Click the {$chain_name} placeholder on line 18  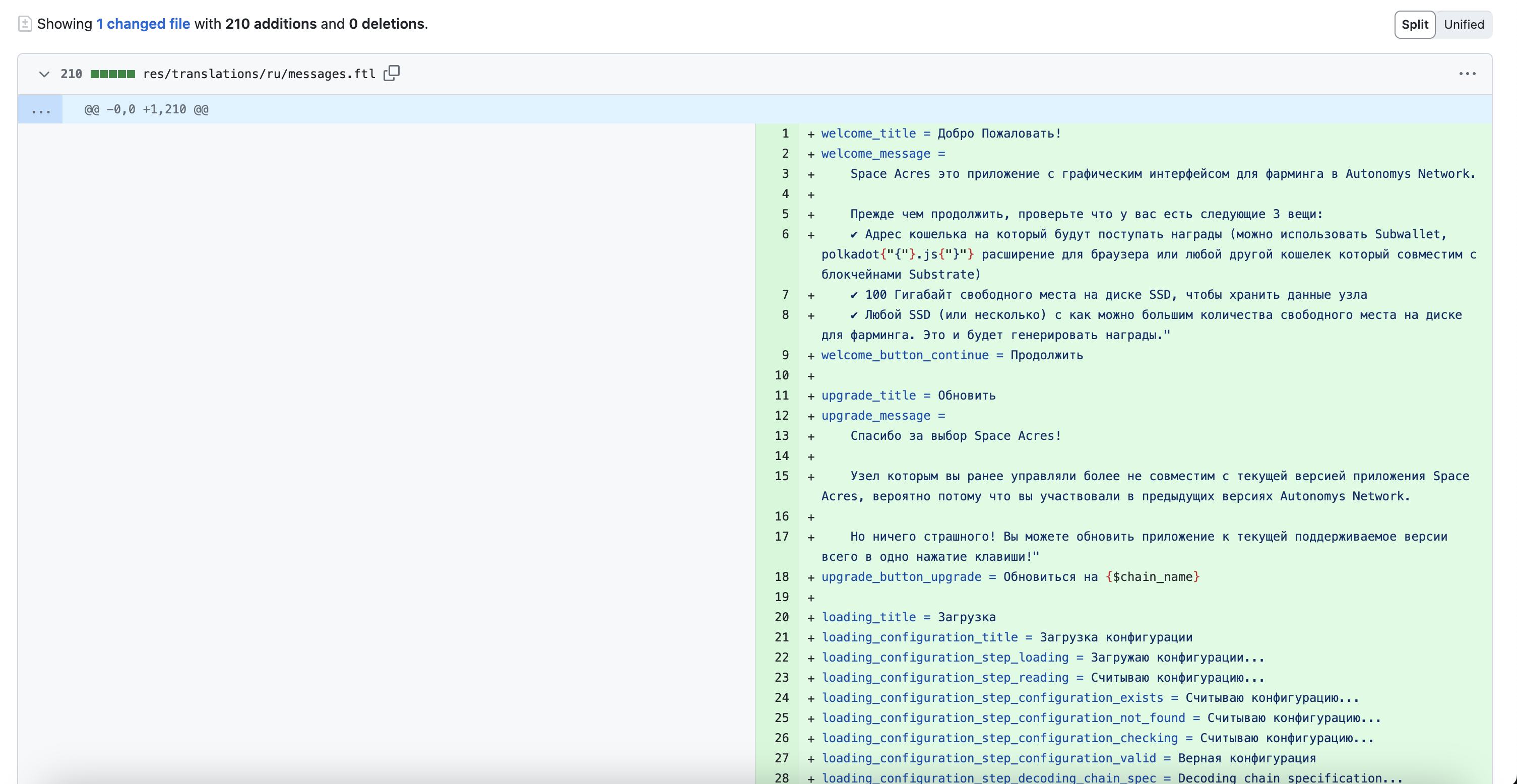[x=1153, y=577]
